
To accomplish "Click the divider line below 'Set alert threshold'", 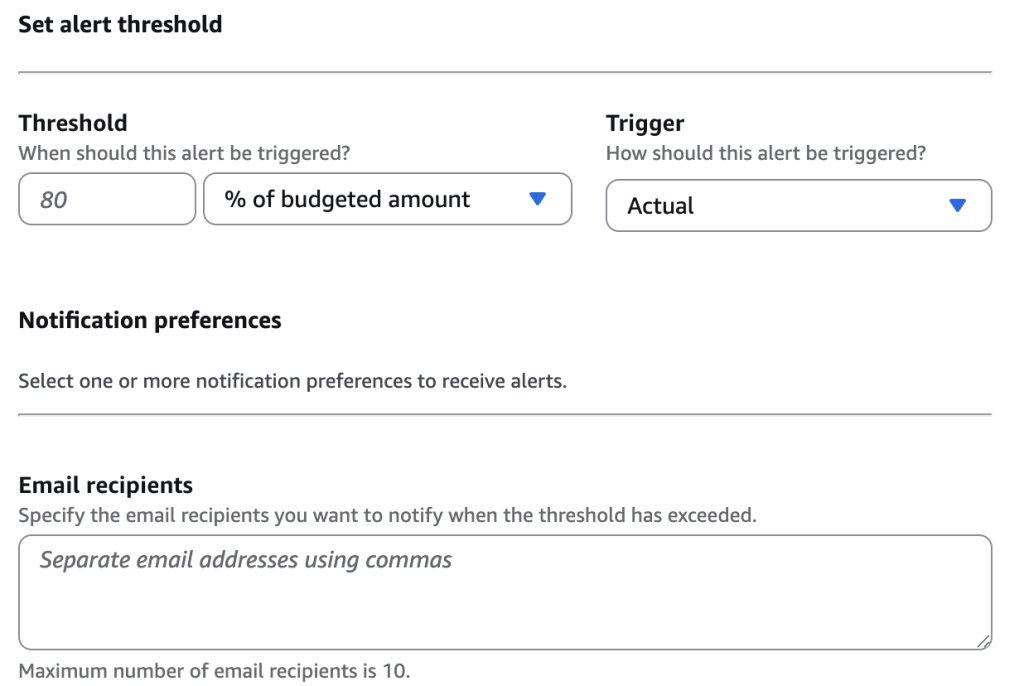I will pos(505,72).
